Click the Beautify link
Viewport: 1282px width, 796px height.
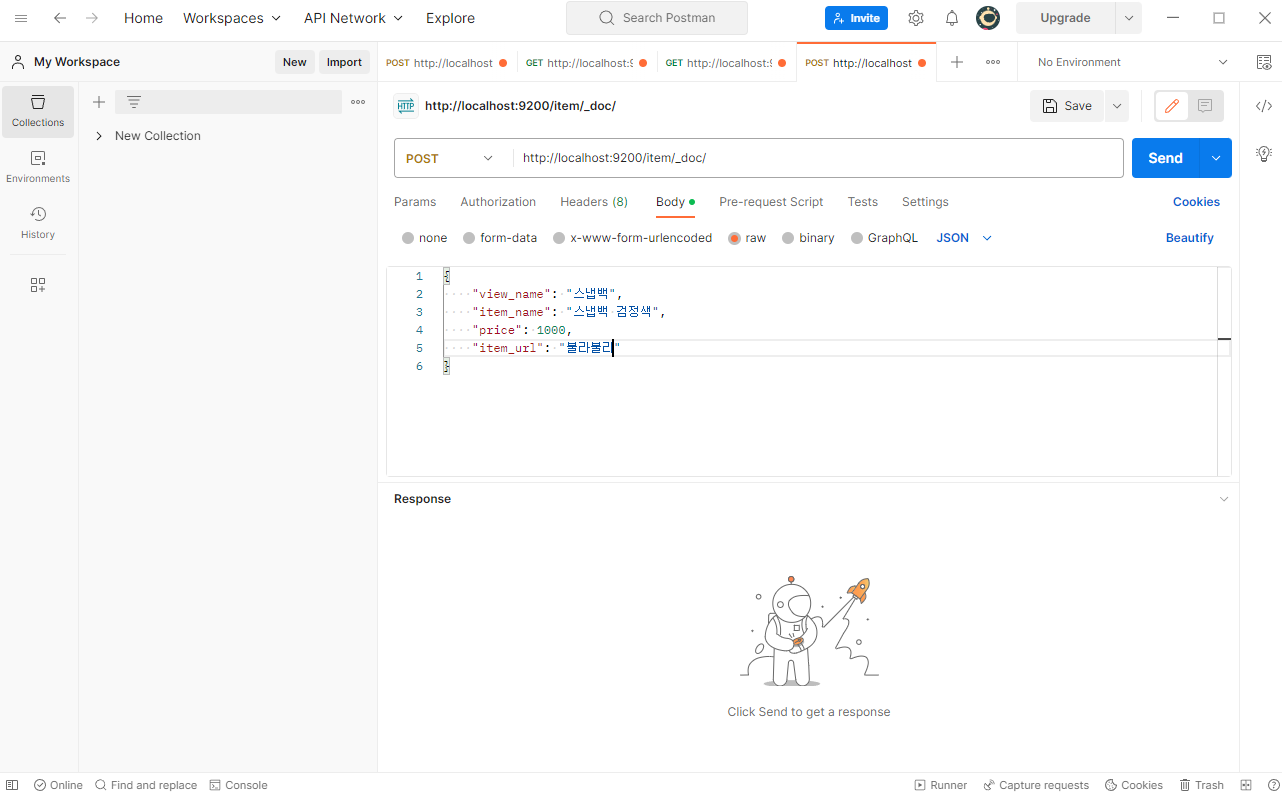(x=1189, y=238)
